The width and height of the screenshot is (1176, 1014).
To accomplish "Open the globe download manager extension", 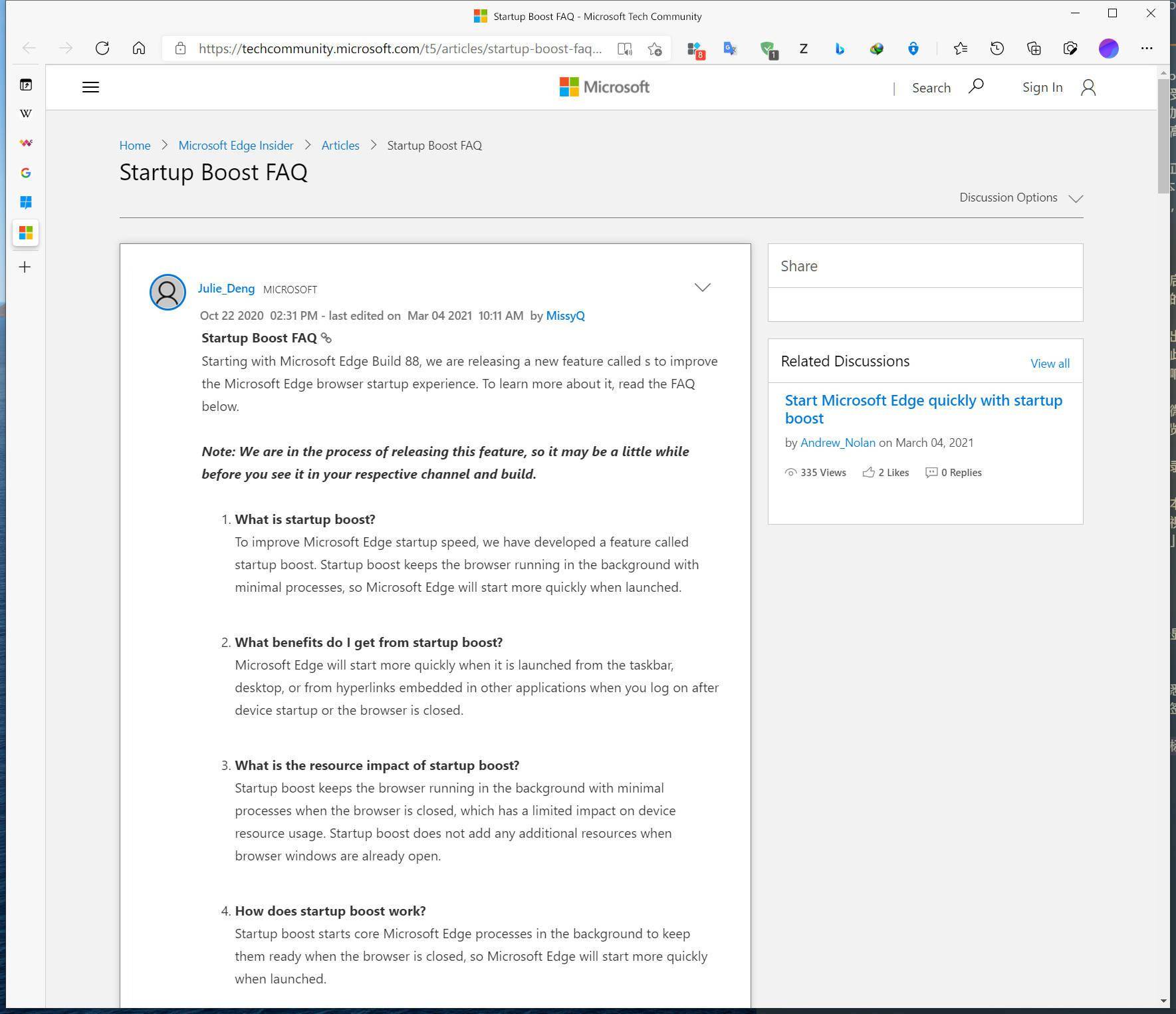I will point(876,49).
